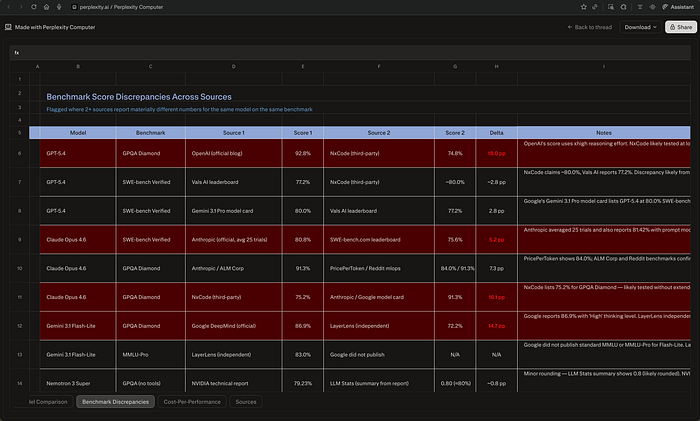This screenshot has width=700, height=421.
Task: Select row 6 header number
Action: click(19, 153)
